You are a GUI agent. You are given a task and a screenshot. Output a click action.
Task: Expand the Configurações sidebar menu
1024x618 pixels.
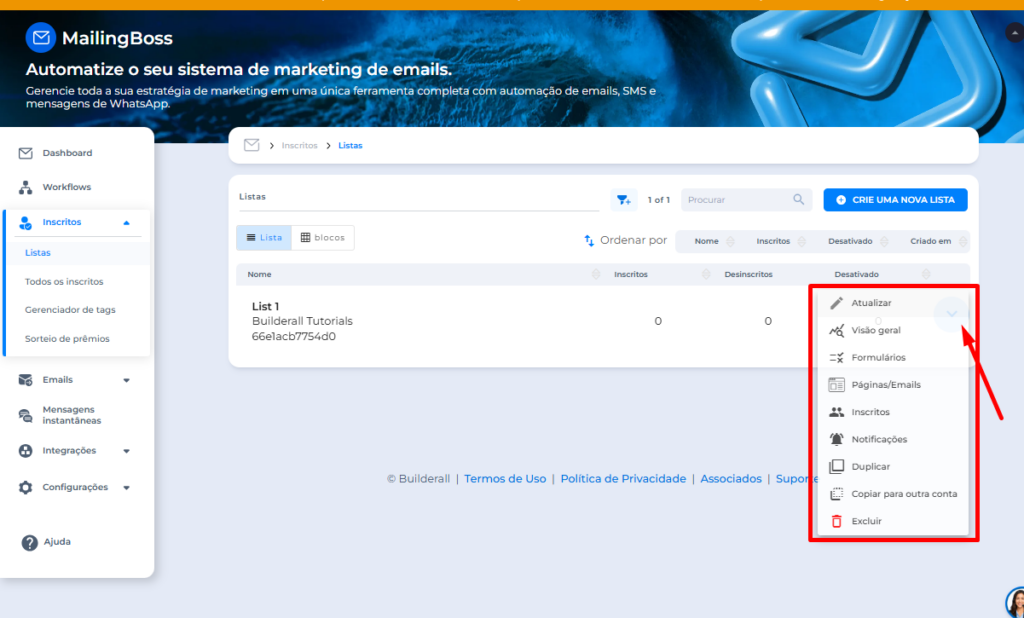(126, 487)
